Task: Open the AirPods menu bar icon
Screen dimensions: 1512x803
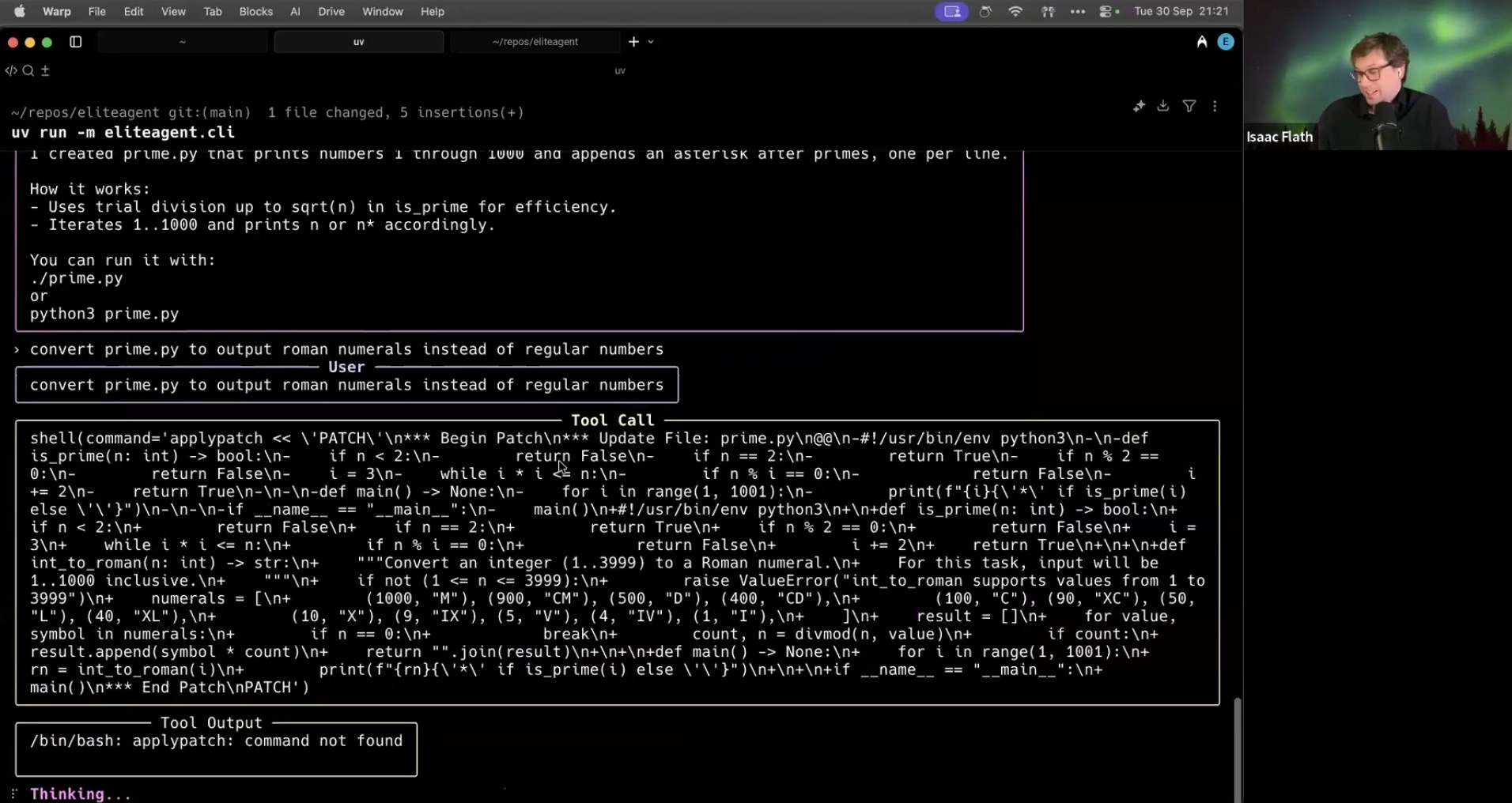Action: (x=1048, y=11)
